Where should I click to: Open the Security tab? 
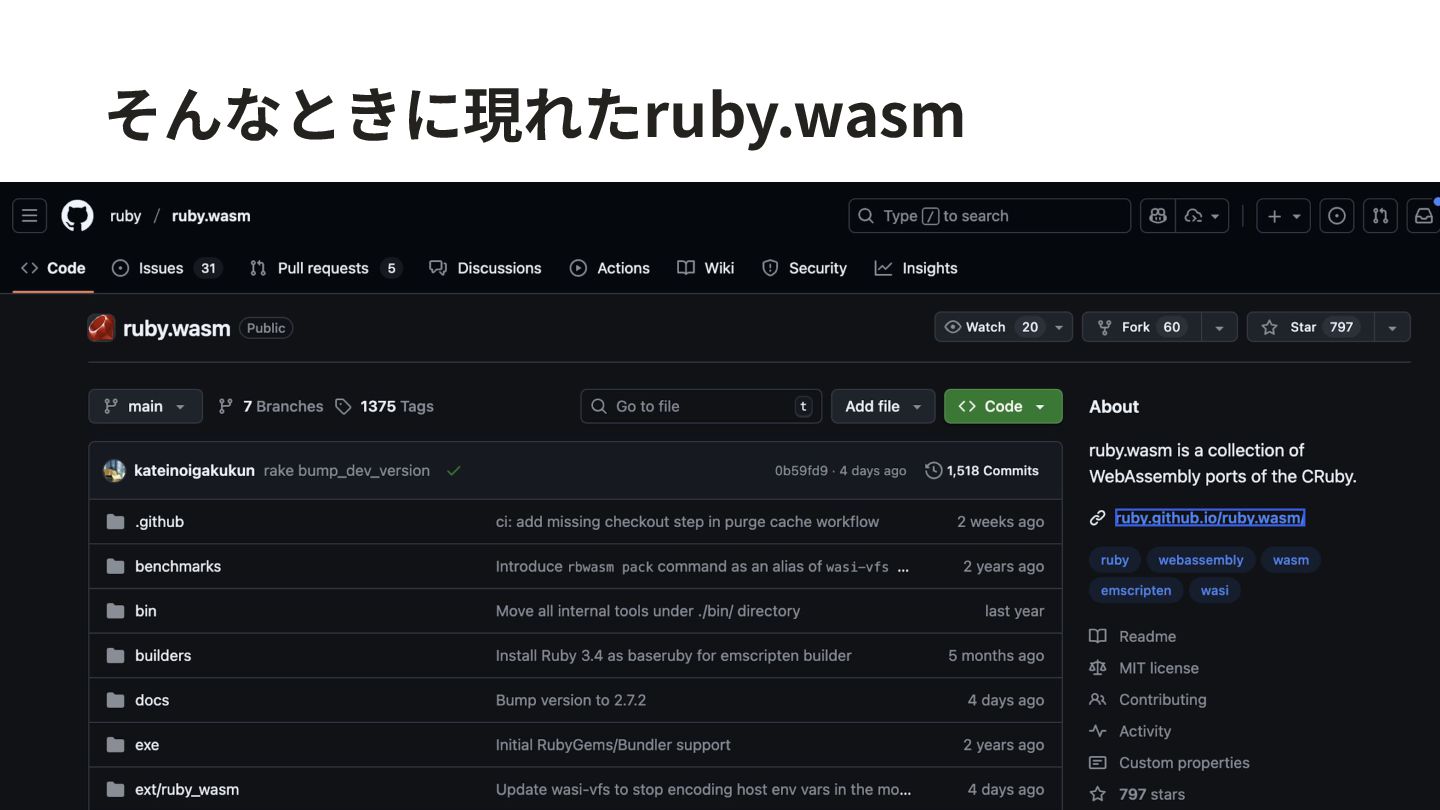(804, 268)
